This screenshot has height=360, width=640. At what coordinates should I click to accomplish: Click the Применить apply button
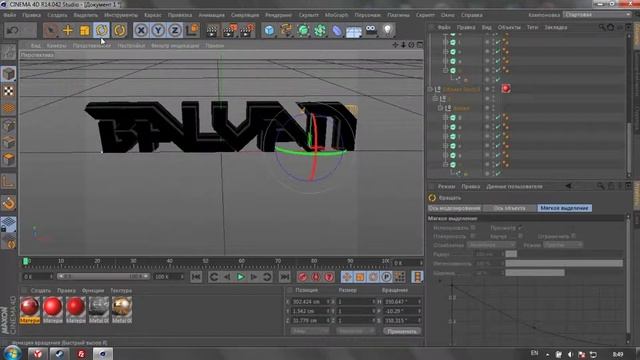point(402,331)
